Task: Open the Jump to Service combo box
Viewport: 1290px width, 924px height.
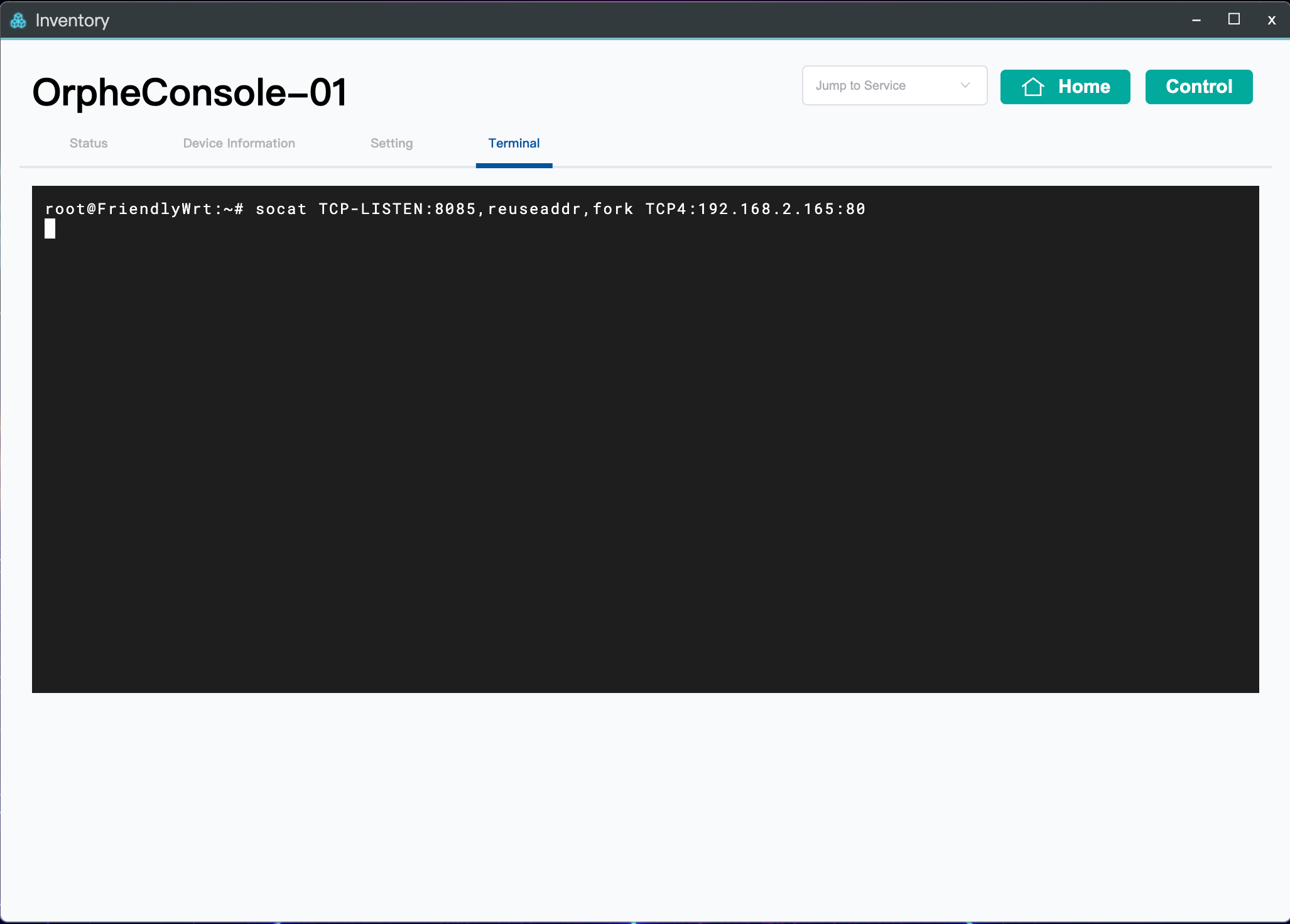Action: [894, 85]
